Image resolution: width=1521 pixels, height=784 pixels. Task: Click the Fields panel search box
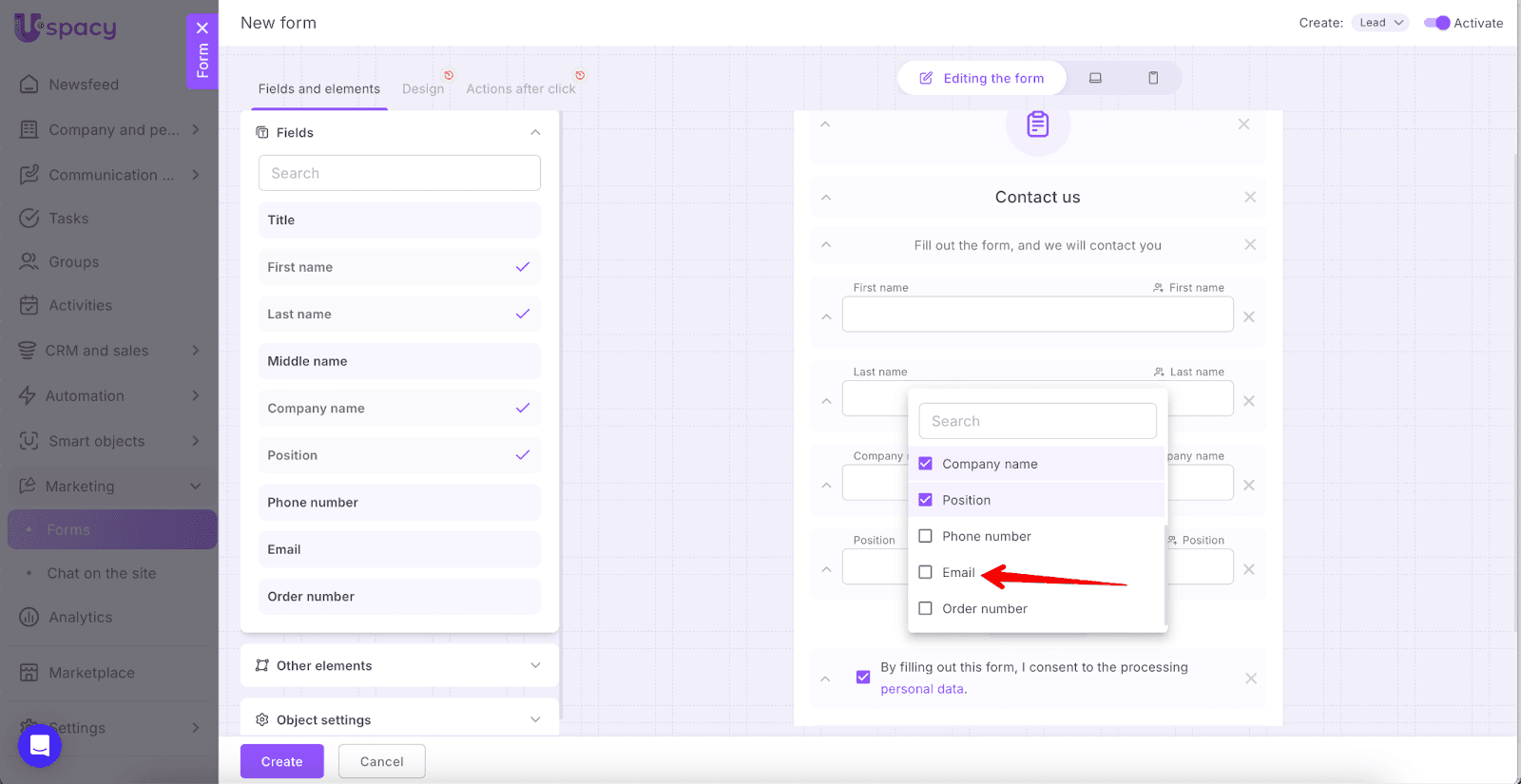pos(399,173)
